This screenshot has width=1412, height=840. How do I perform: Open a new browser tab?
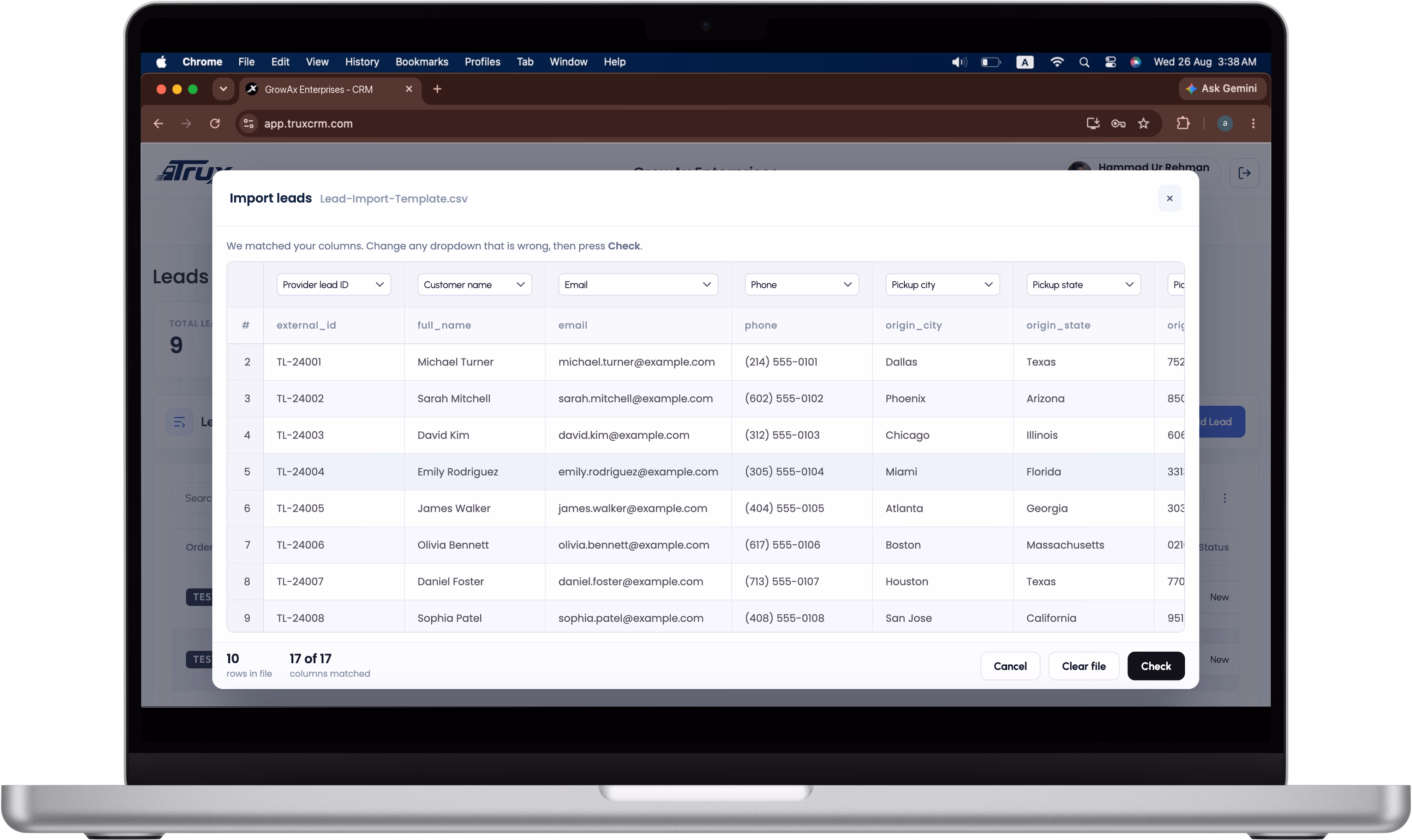click(437, 89)
